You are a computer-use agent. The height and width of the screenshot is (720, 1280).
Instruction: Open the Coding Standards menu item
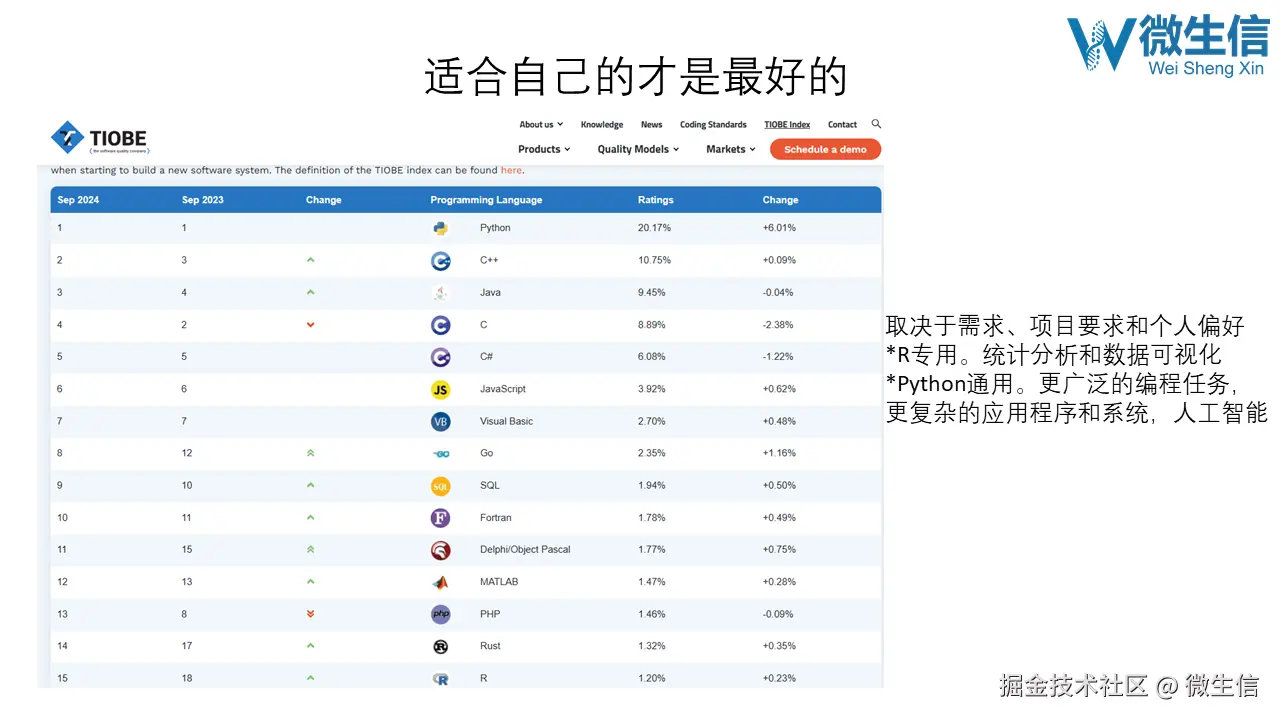[x=712, y=124]
